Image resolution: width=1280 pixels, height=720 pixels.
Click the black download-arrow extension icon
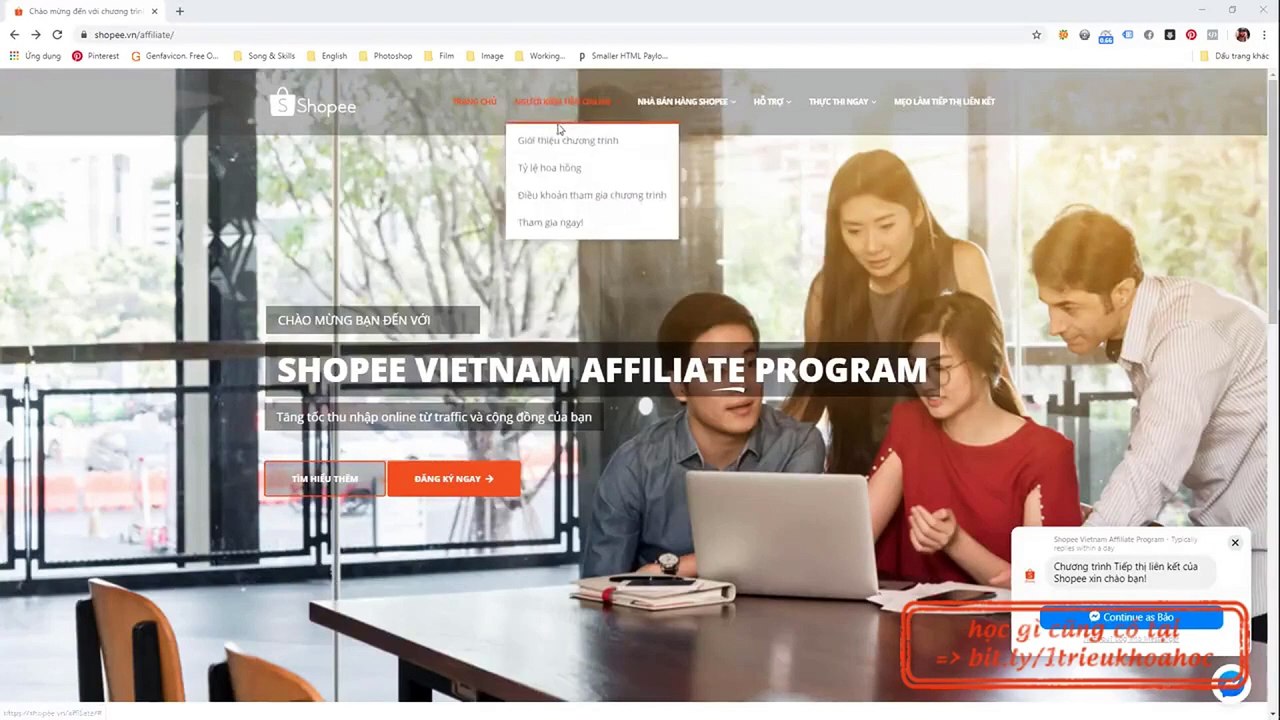pyautogui.click(x=1170, y=35)
